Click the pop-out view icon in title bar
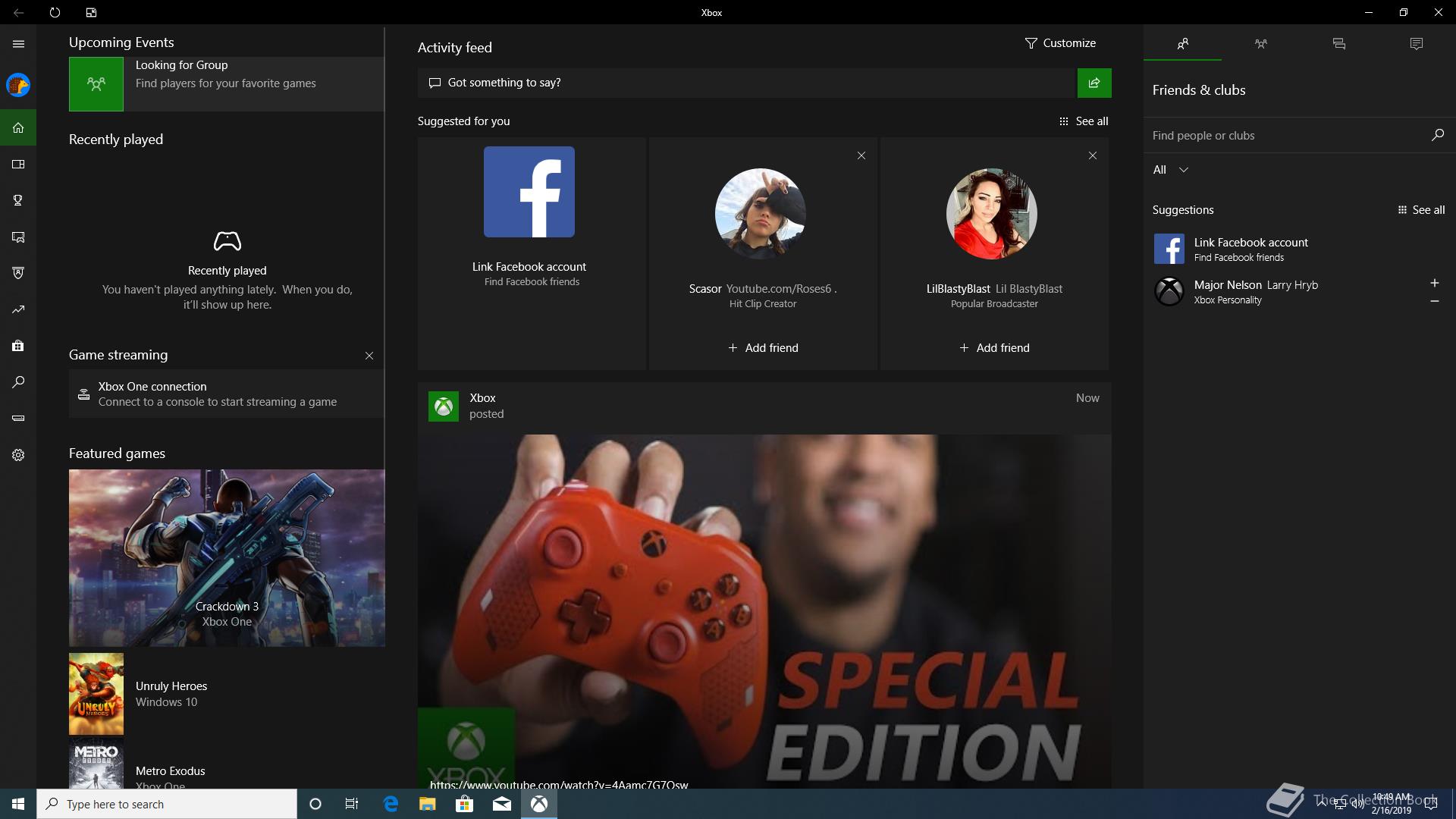Image resolution: width=1456 pixels, height=819 pixels. 91,12
